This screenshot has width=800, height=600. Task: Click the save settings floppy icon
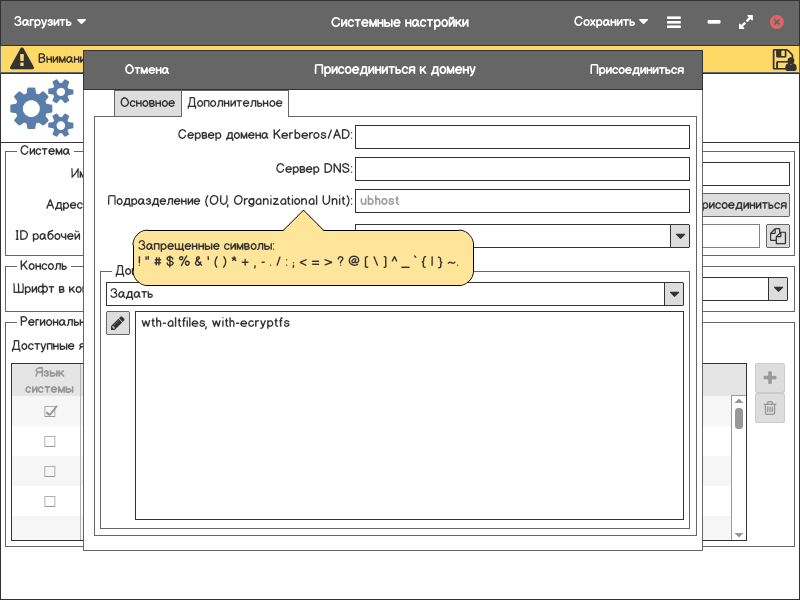(784, 59)
